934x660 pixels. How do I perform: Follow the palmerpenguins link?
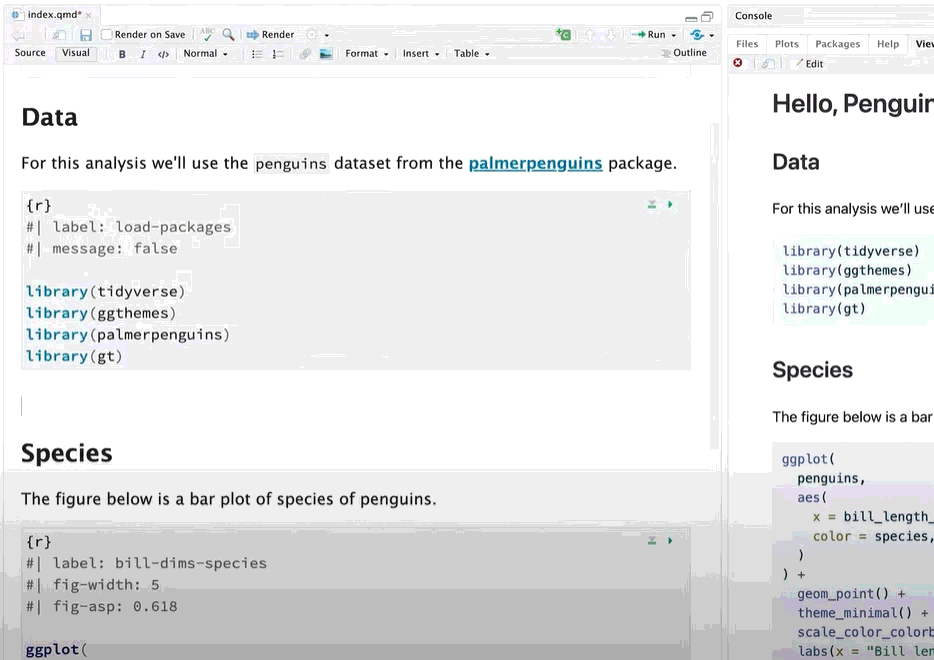click(535, 163)
